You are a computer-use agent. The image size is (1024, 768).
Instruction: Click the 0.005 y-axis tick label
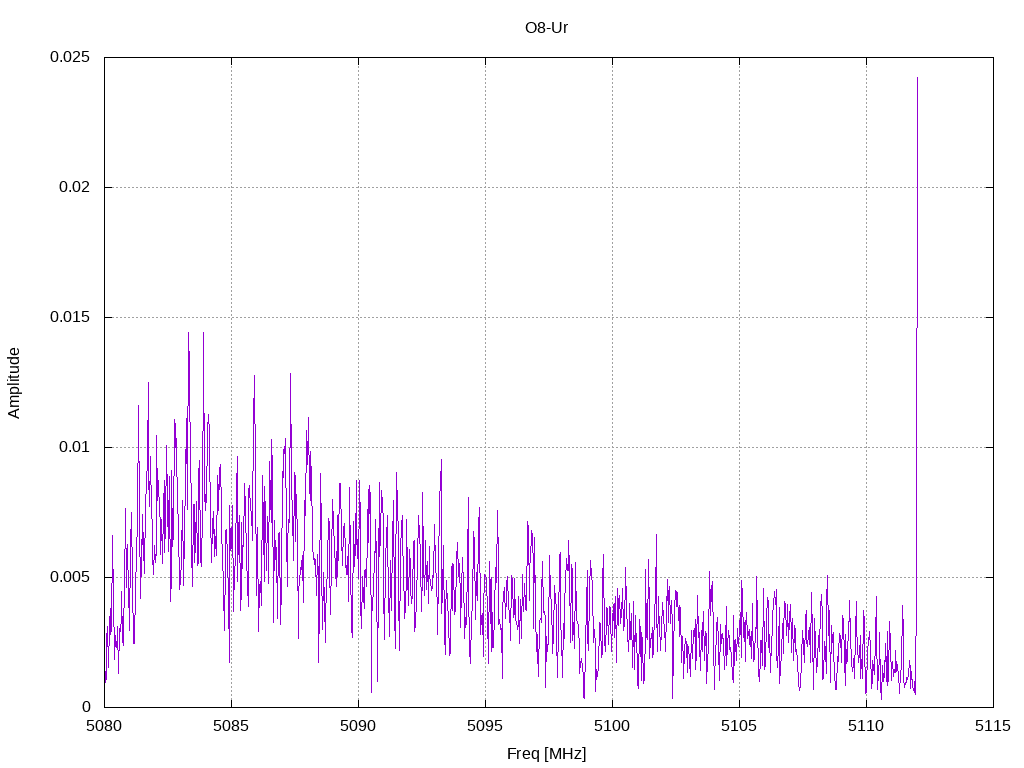pos(70,577)
